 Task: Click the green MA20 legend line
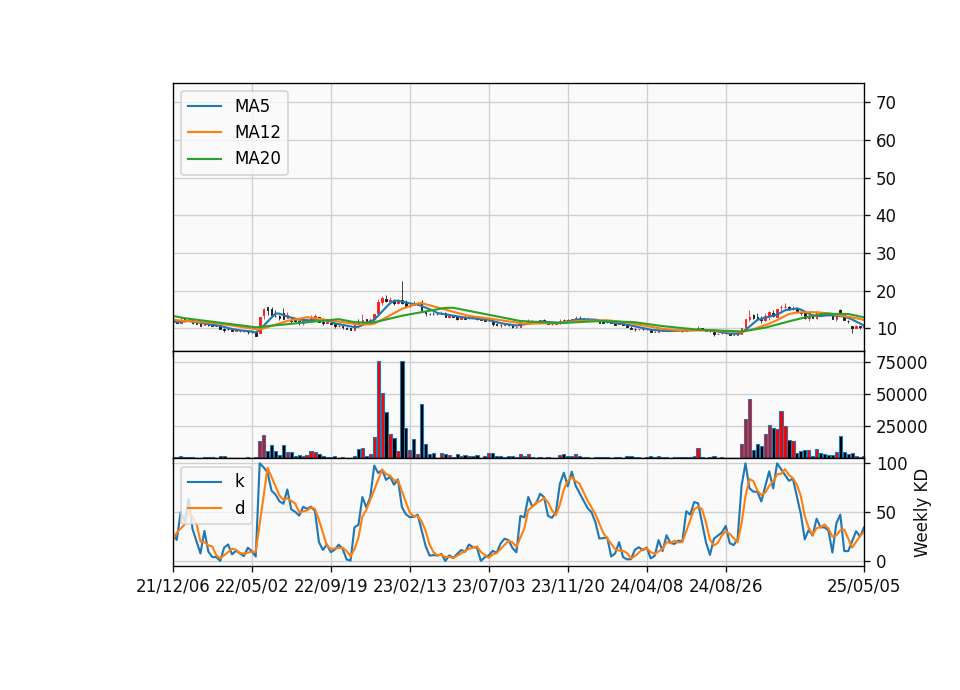pyautogui.click(x=204, y=159)
